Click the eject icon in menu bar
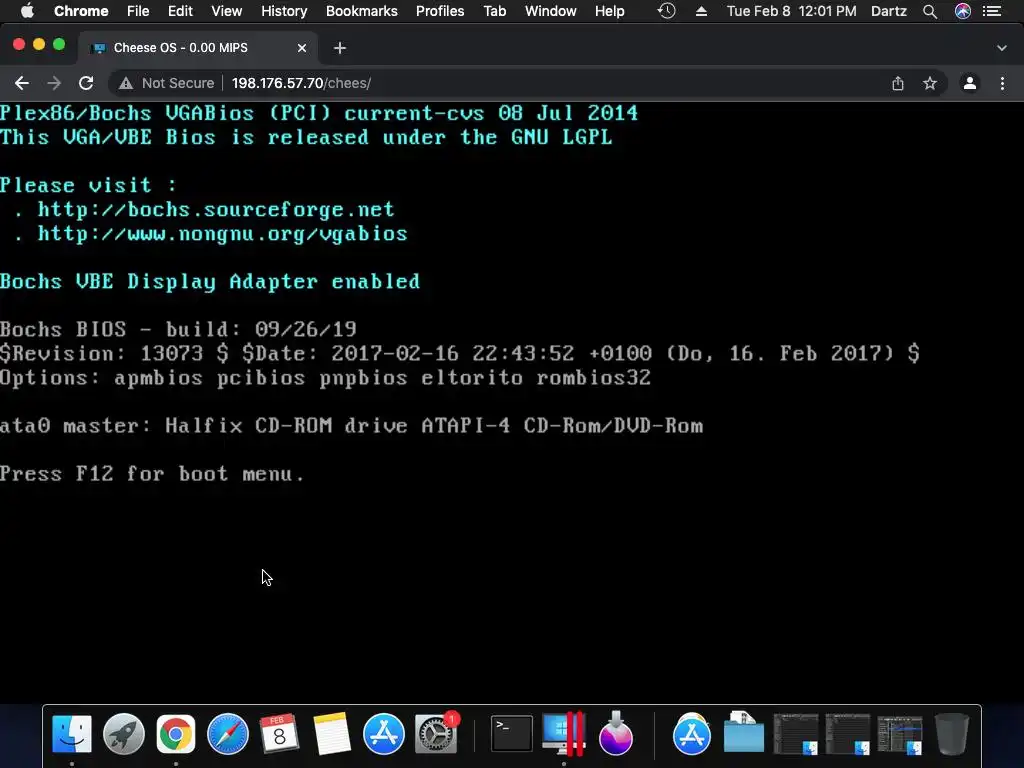Image resolution: width=1024 pixels, height=768 pixels. (x=701, y=11)
